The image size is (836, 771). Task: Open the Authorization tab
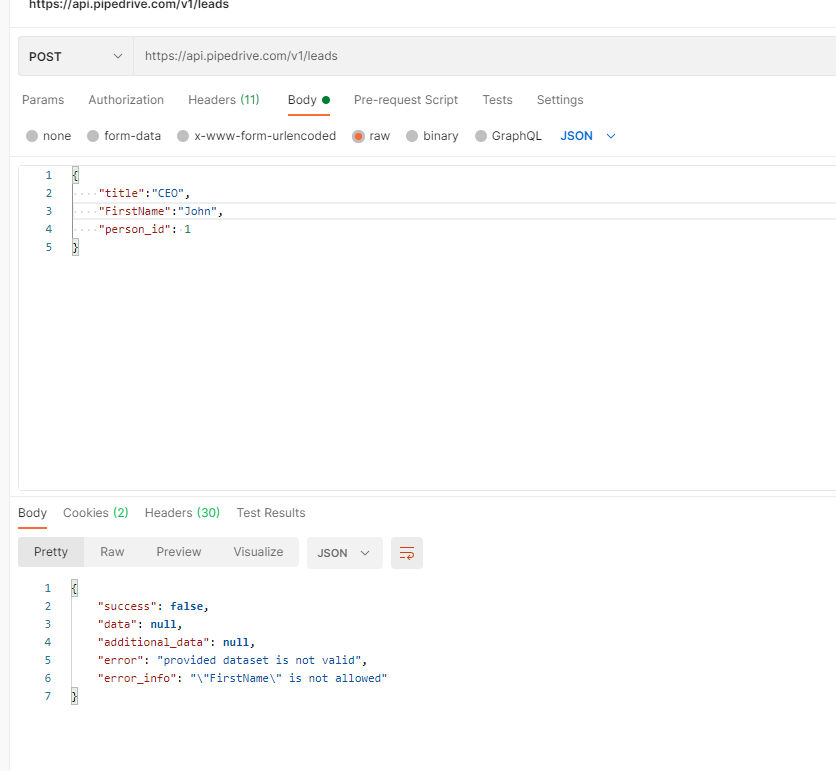coord(126,100)
